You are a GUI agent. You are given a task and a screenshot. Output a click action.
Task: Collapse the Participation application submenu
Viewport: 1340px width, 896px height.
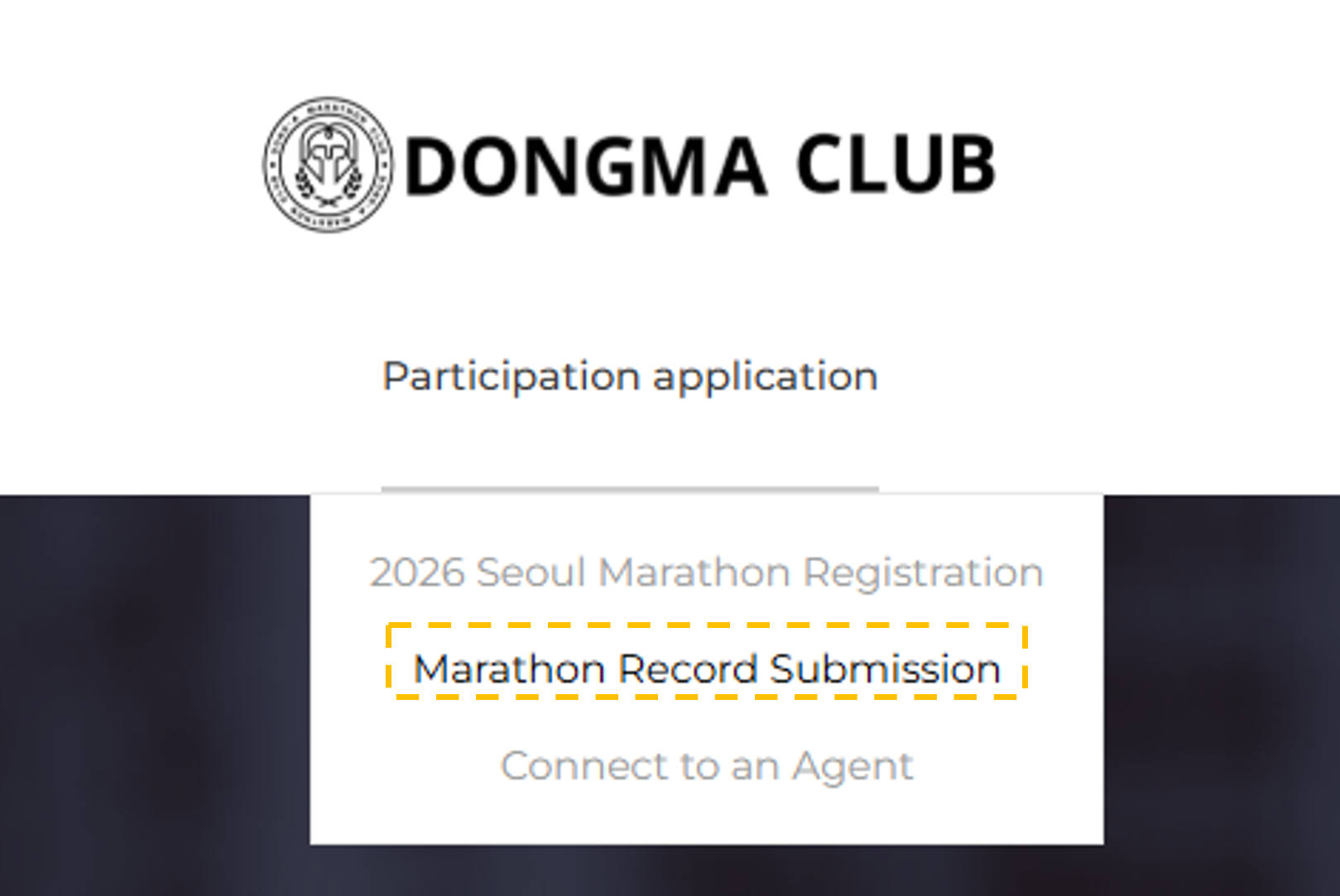630,376
